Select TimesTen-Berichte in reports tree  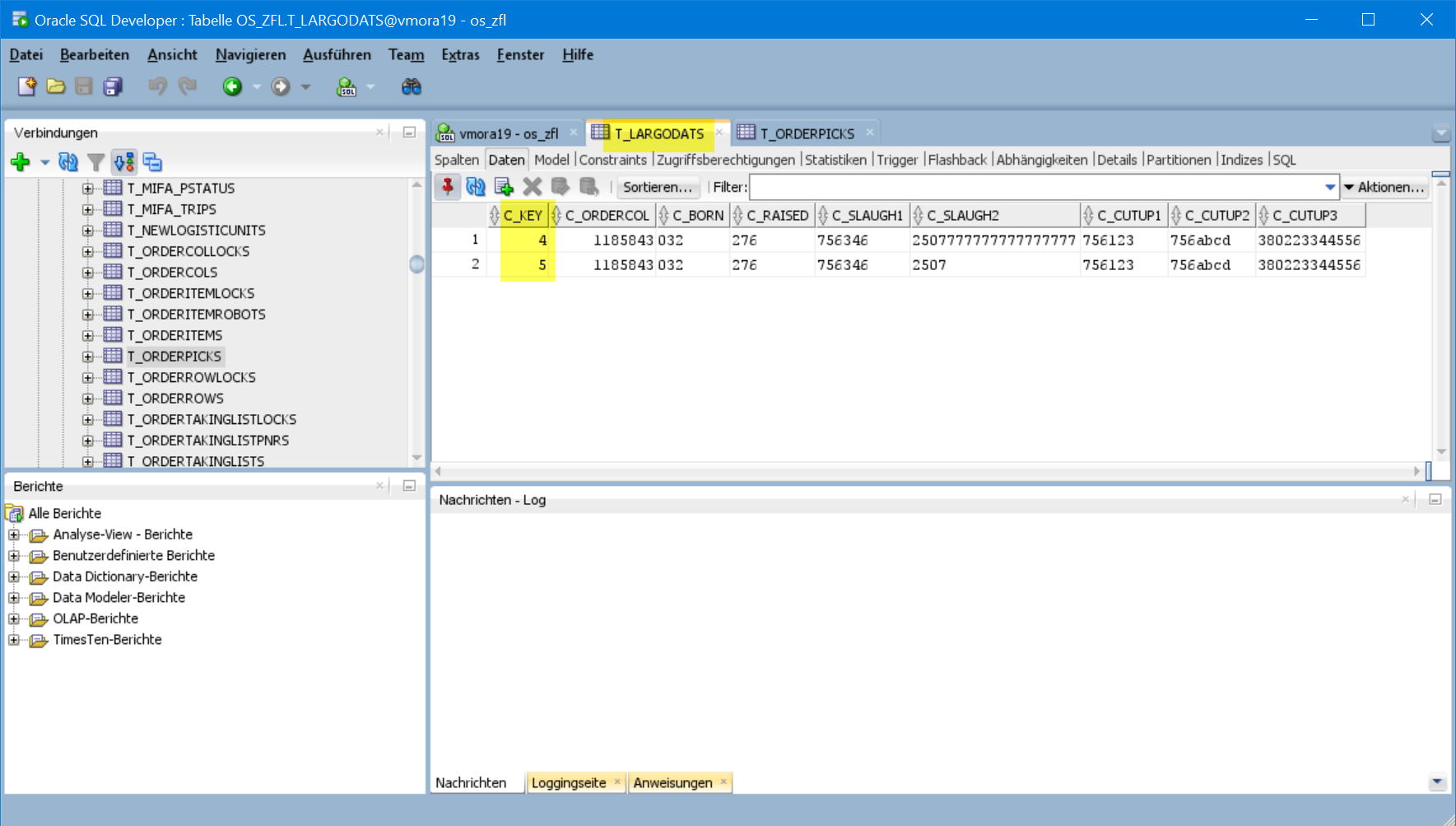pos(107,640)
